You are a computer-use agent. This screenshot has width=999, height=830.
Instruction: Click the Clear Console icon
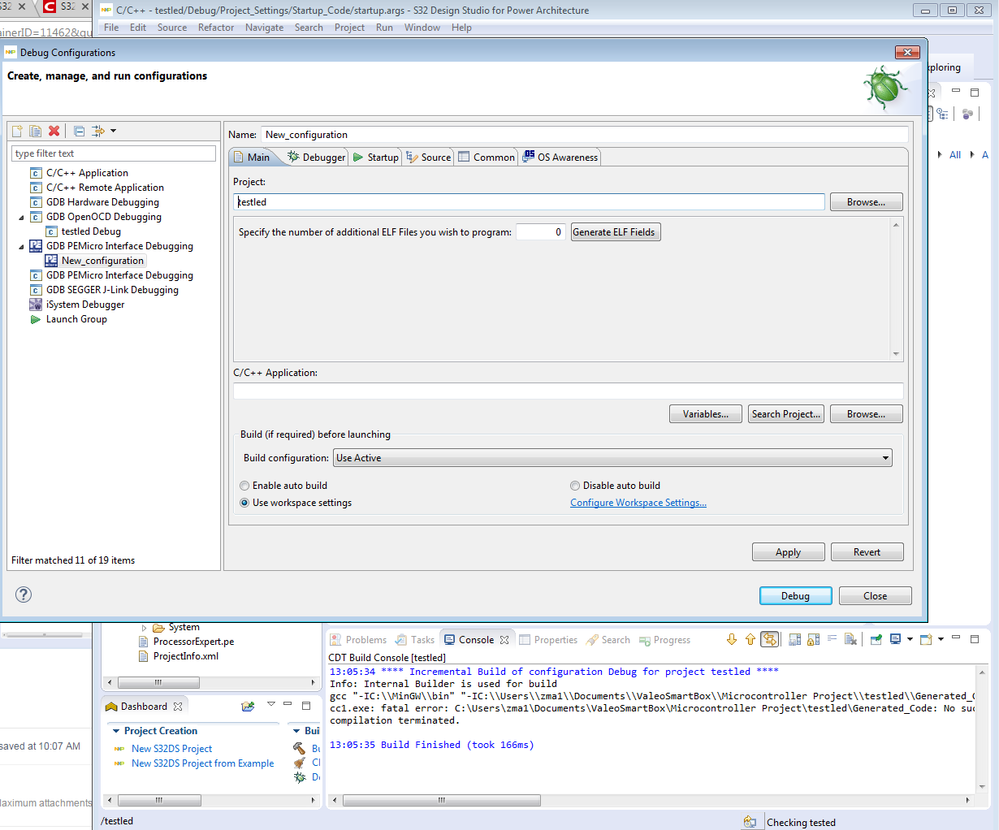point(851,640)
